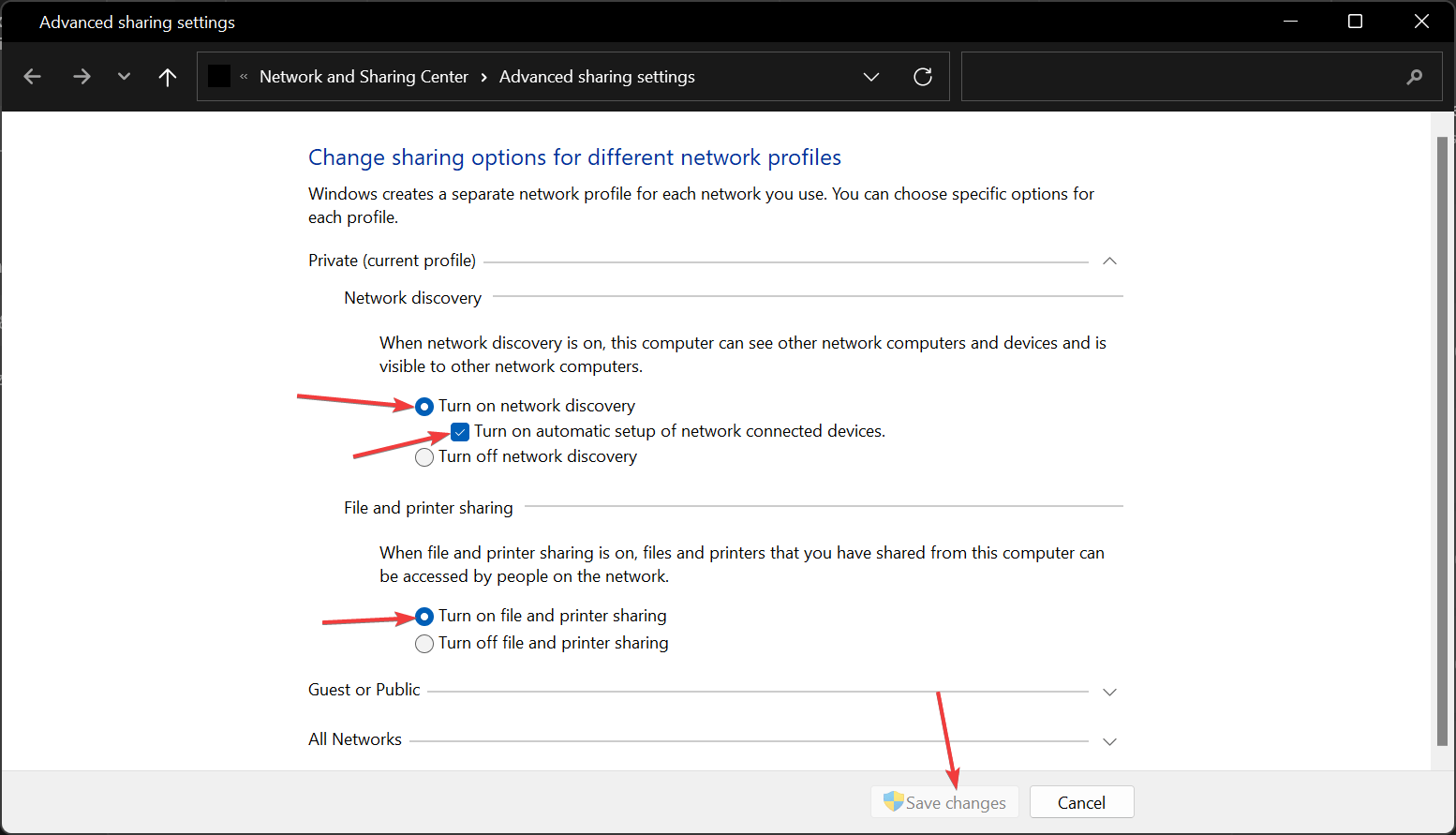Click the vertical scrollbar thumb

(1442, 440)
